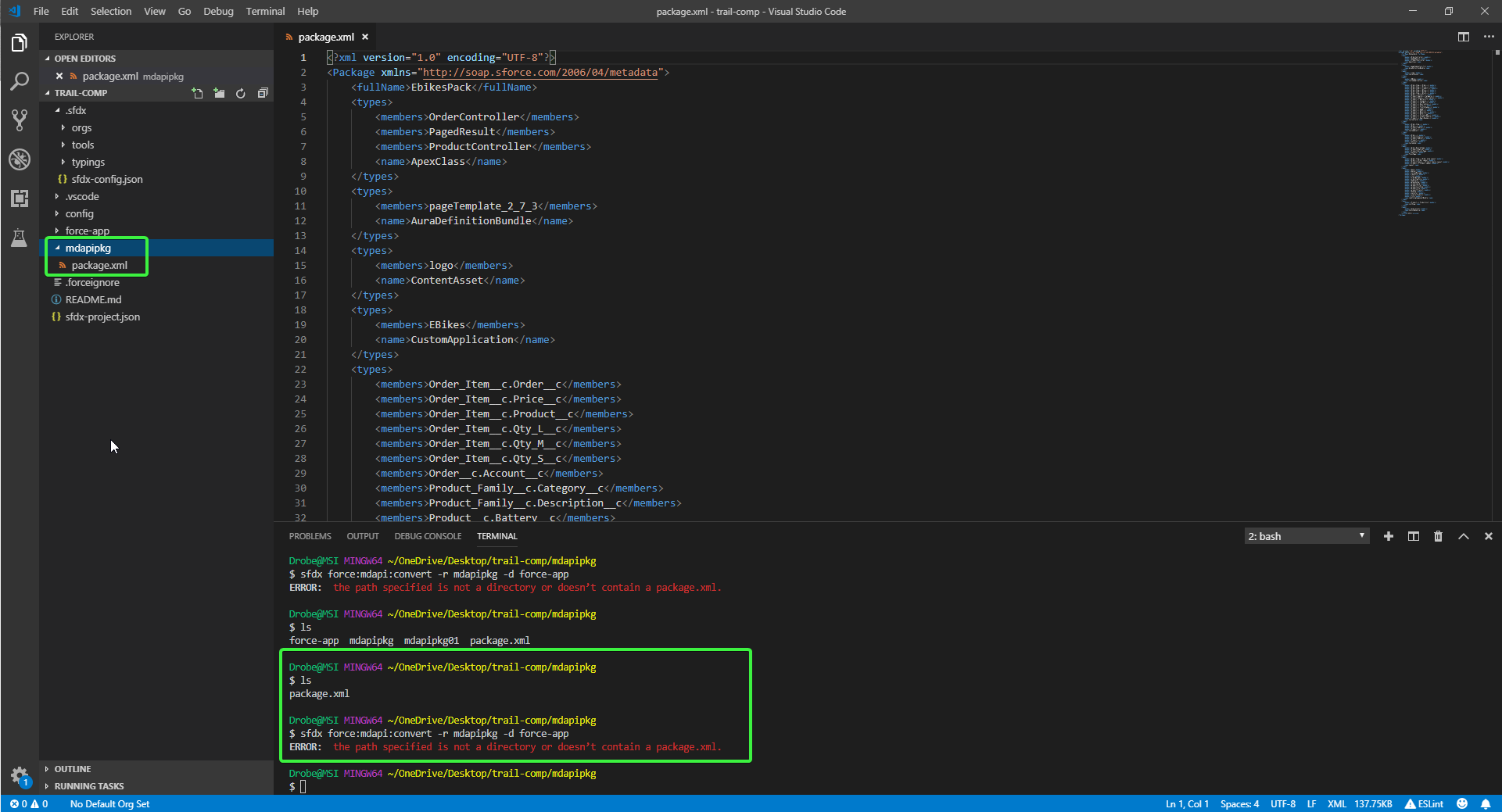Open notifications bell in status bar
The width and height of the screenshot is (1502, 812).
(x=1485, y=803)
